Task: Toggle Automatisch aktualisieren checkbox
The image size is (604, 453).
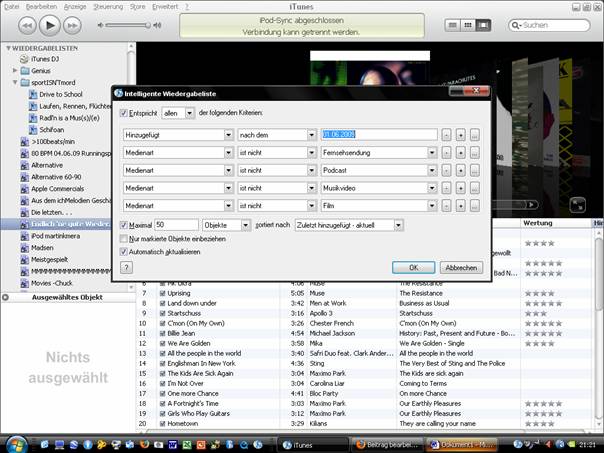Action: pyautogui.click(x=124, y=252)
